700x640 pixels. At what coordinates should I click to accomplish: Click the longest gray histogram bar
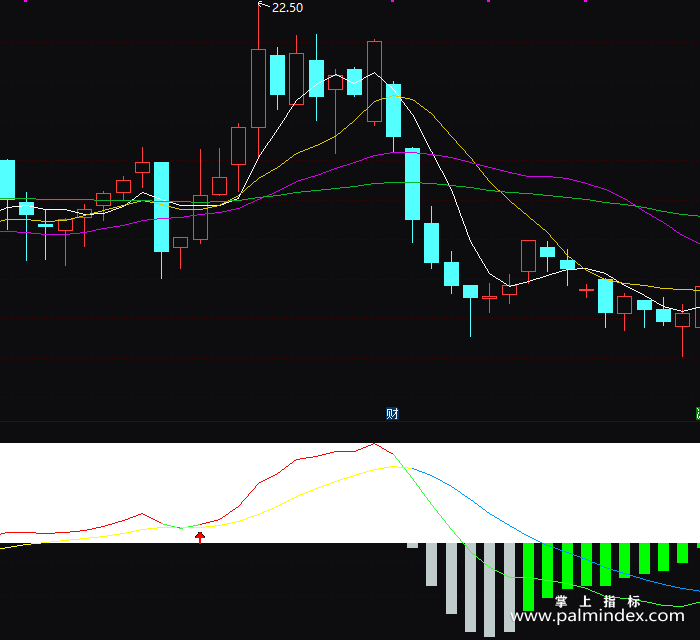tap(489, 590)
